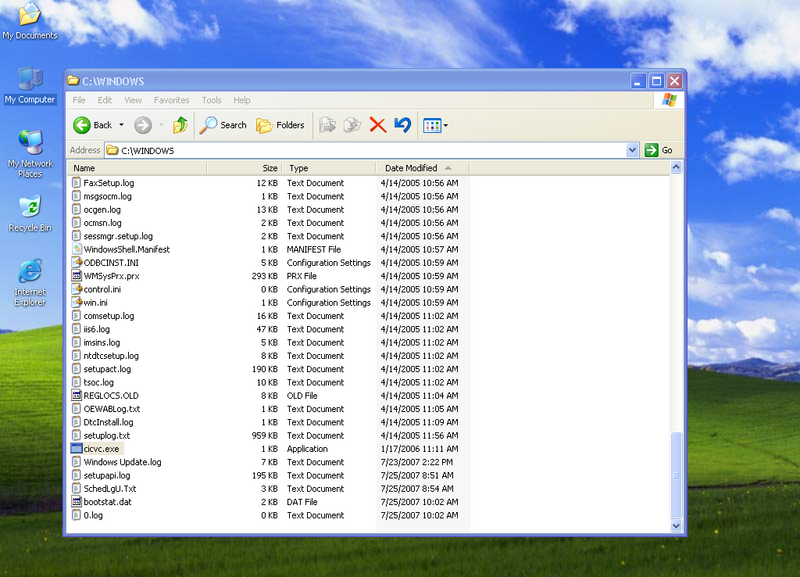
Task: Sort files by Date Modified column
Action: click(x=423, y=168)
